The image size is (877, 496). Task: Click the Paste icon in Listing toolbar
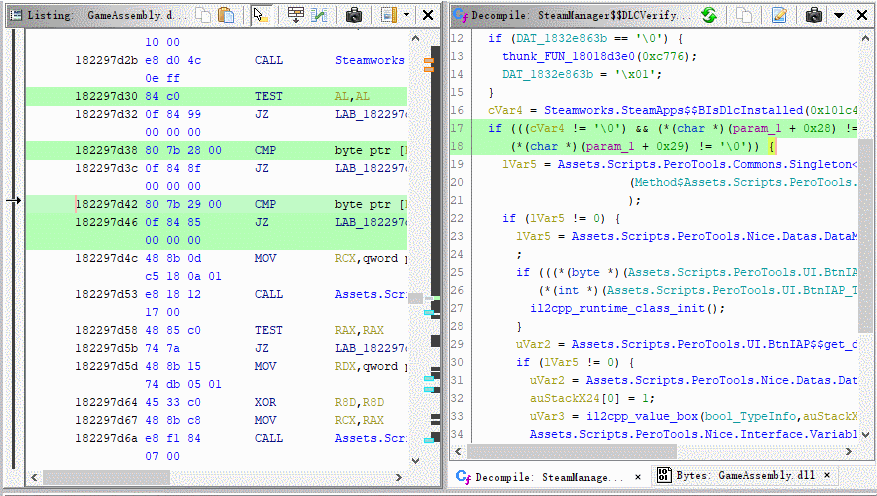tap(226, 15)
